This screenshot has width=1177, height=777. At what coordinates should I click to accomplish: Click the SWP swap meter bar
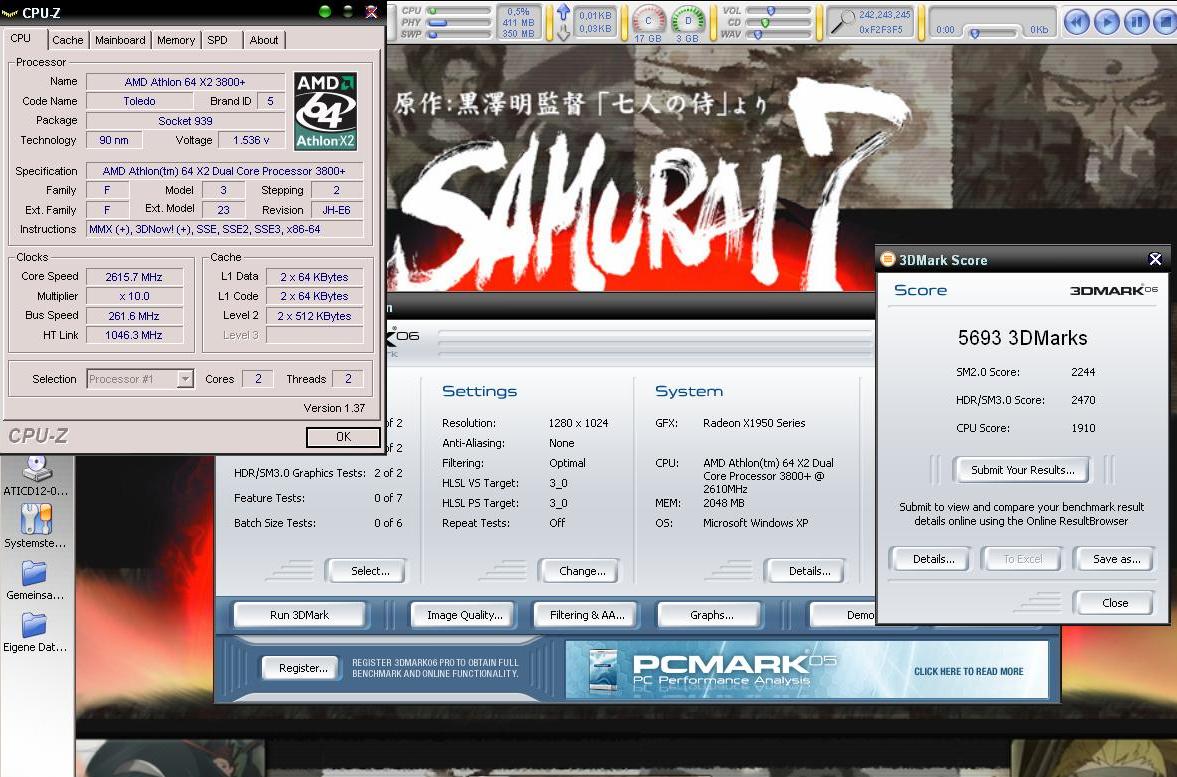[x=459, y=35]
